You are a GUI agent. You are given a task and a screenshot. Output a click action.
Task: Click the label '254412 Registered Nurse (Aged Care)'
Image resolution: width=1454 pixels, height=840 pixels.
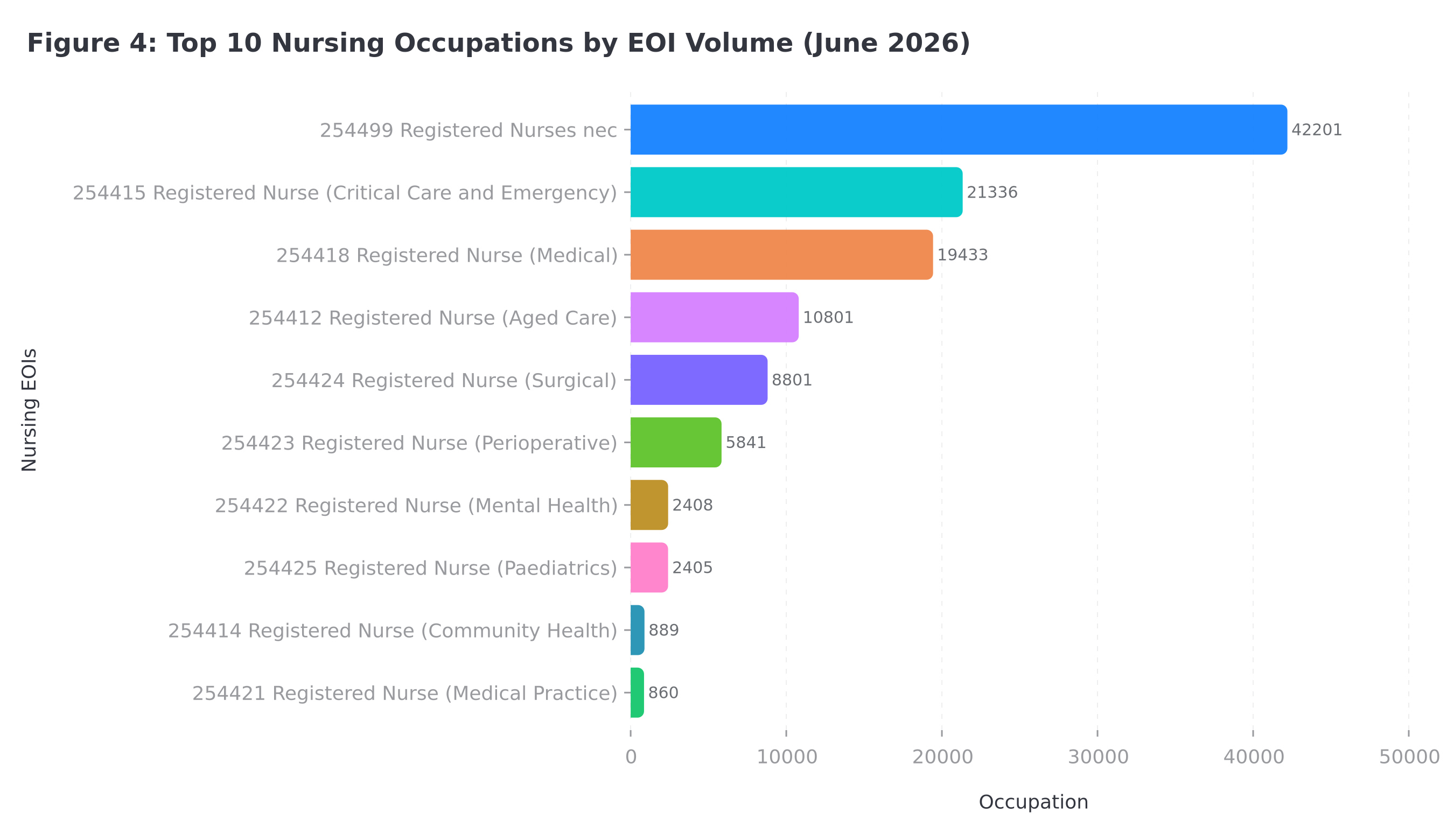click(434, 318)
